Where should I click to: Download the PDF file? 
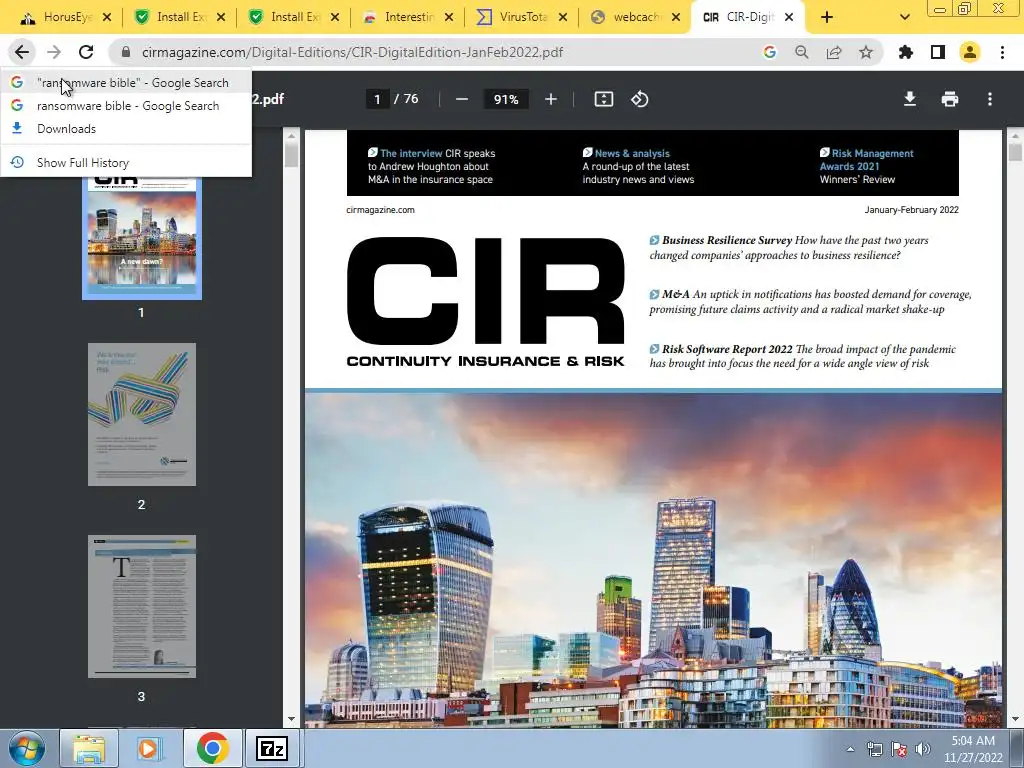910,99
